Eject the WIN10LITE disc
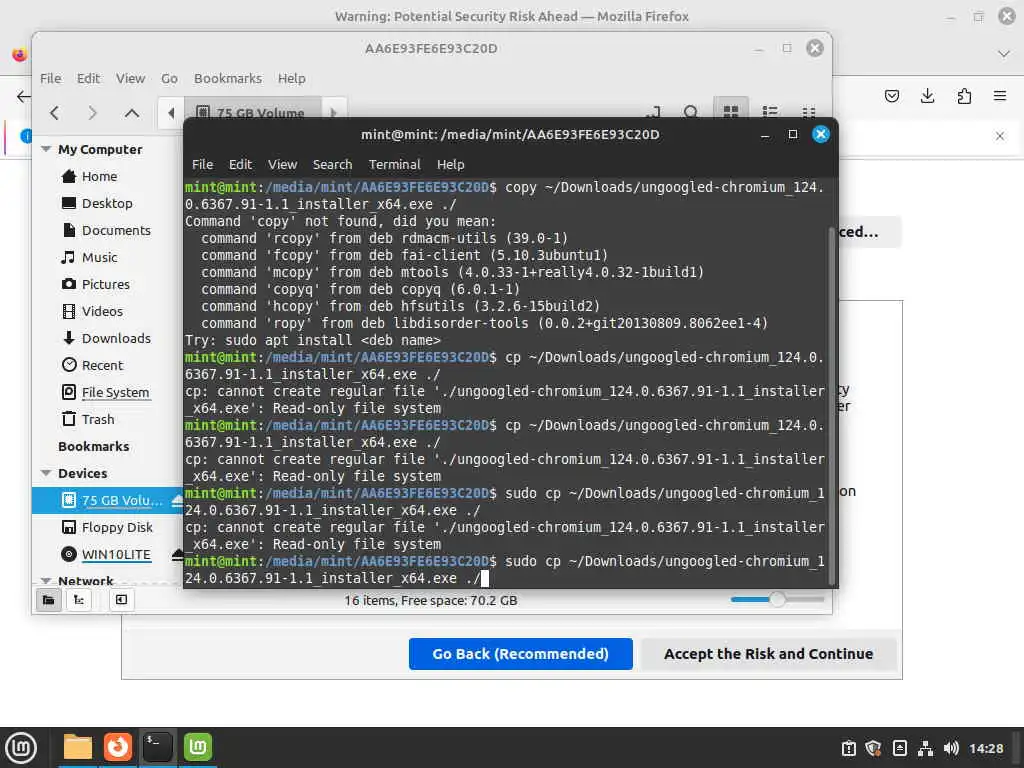 tap(177, 554)
